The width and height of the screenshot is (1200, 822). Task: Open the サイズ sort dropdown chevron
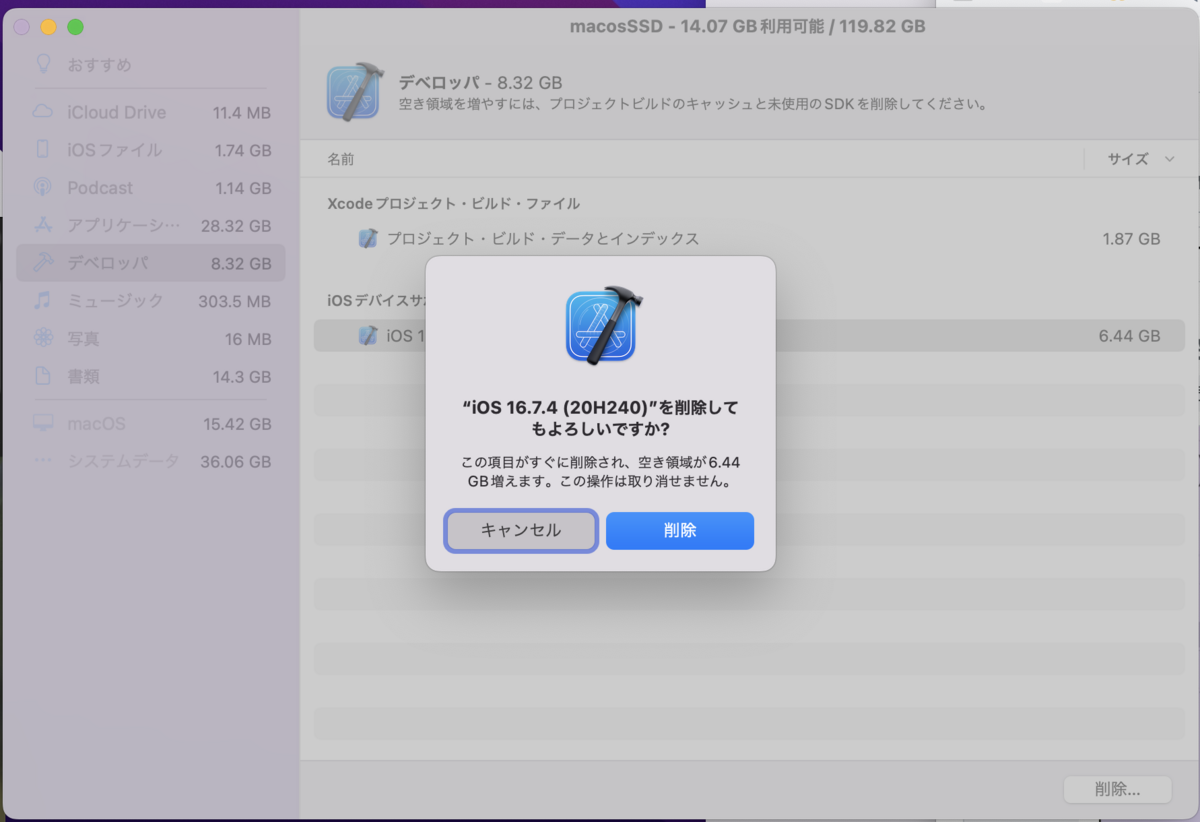pos(1170,159)
